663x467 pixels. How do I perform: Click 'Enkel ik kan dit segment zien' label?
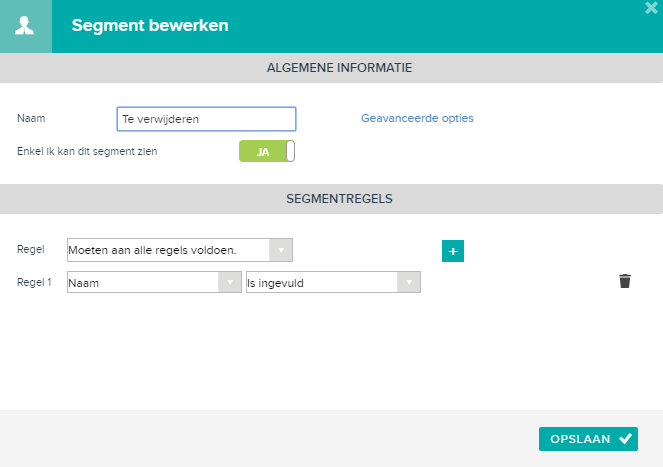point(87,151)
